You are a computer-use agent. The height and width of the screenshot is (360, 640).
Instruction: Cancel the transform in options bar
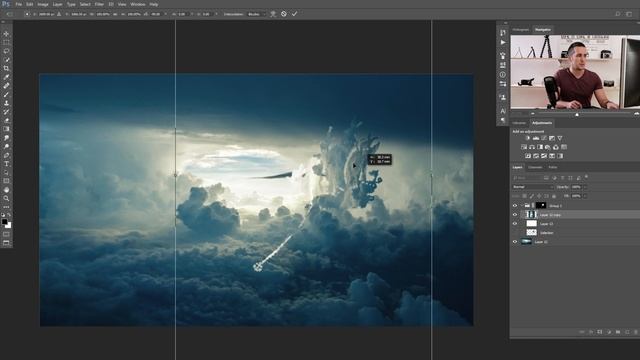pyautogui.click(x=284, y=14)
